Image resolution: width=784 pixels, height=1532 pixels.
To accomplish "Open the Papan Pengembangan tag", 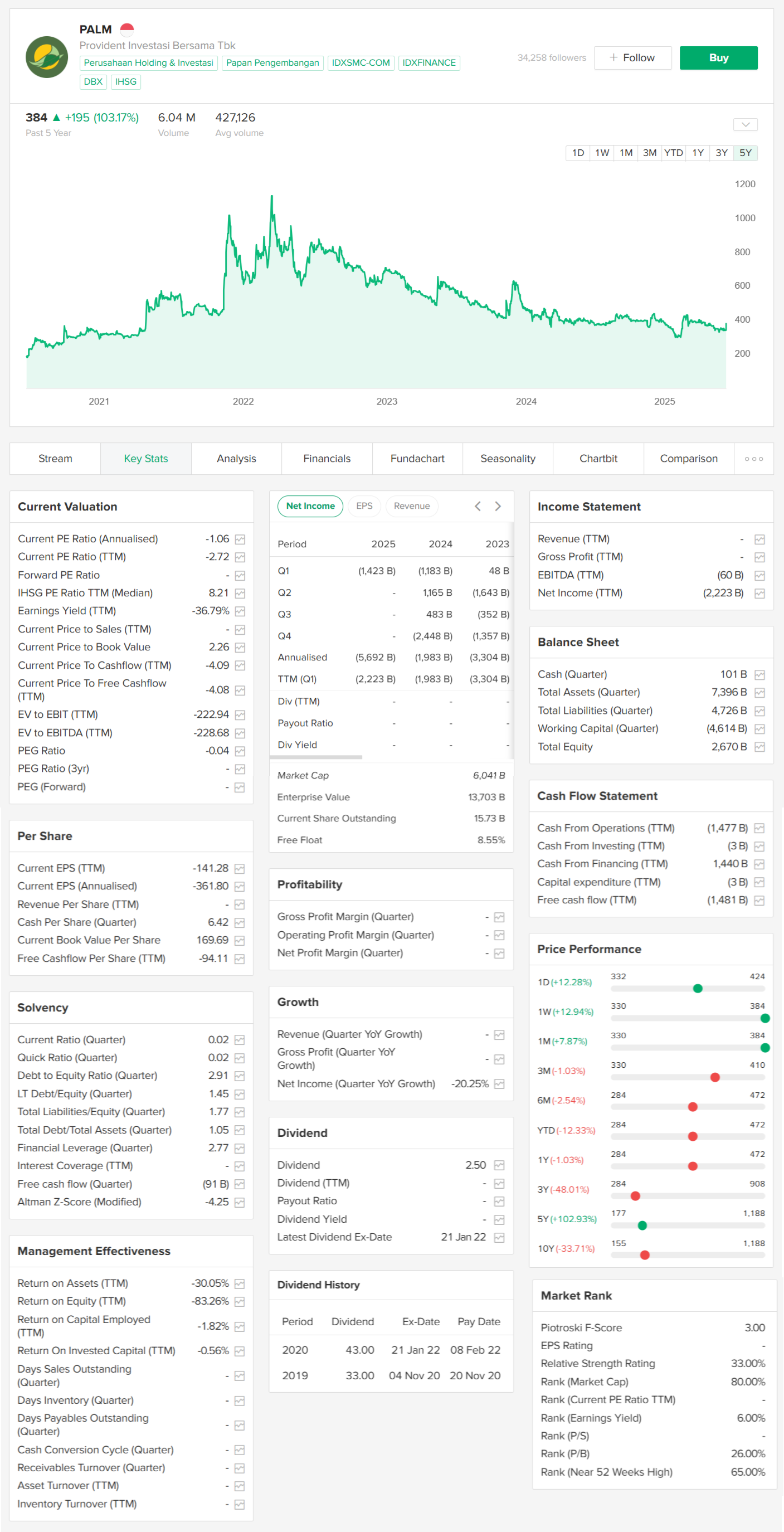I will click(x=272, y=63).
